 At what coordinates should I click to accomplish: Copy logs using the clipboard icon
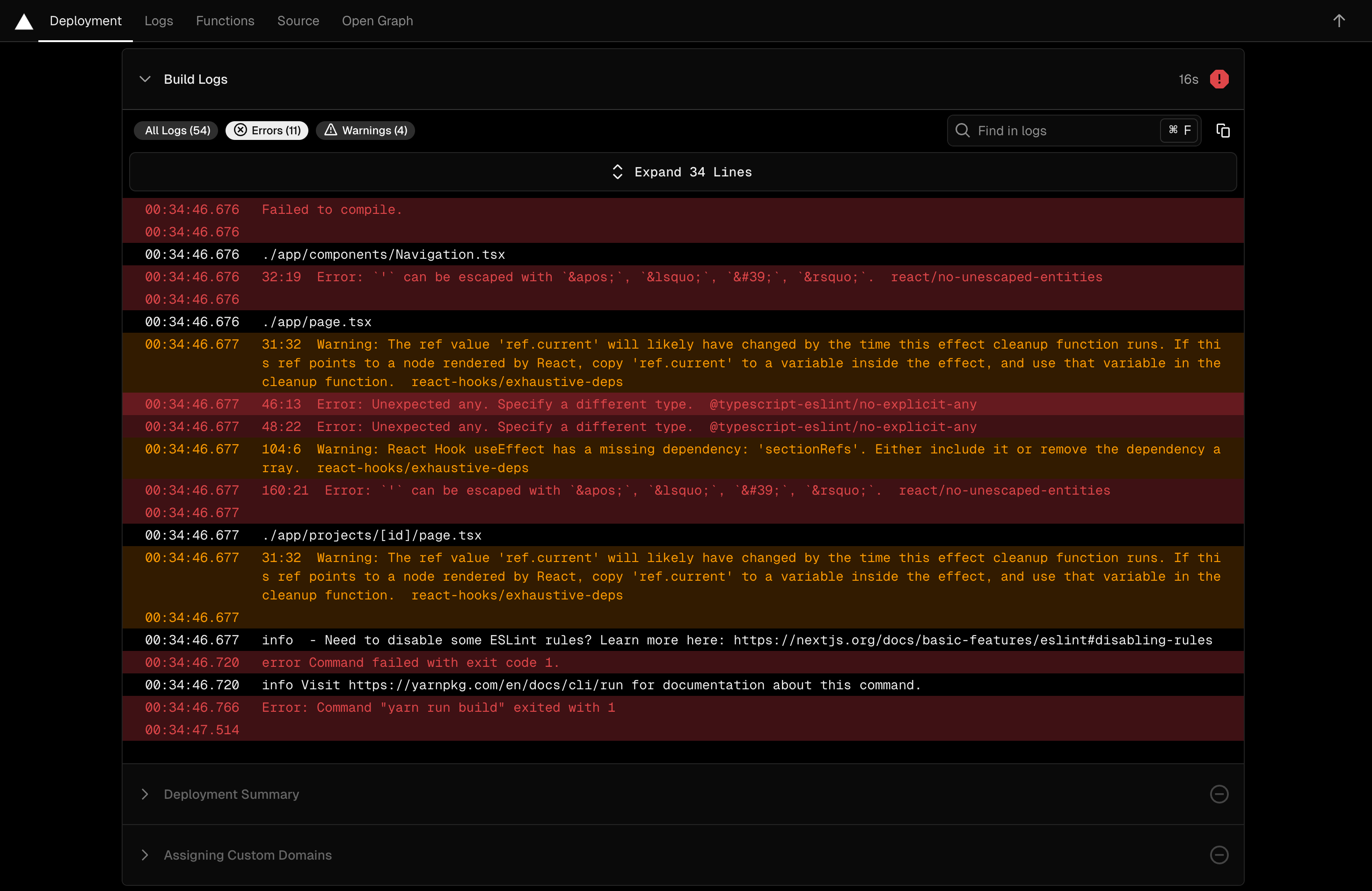(x=1223, y=131)
